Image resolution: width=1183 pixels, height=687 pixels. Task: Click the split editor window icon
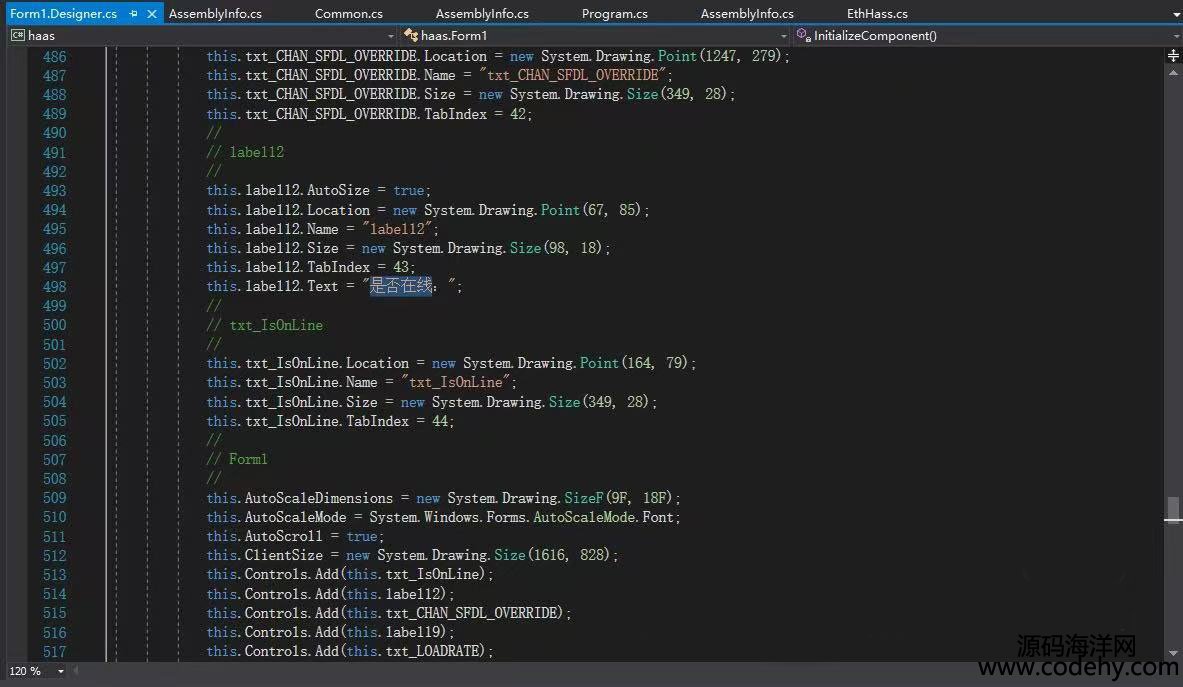1173,55
